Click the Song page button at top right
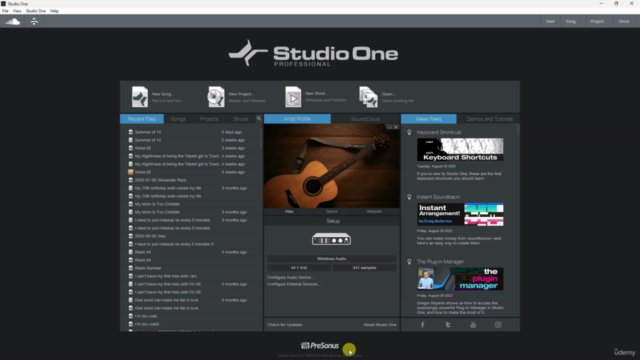Image resolution: width=640 pixels, height=360 pixels. (571, 21)
